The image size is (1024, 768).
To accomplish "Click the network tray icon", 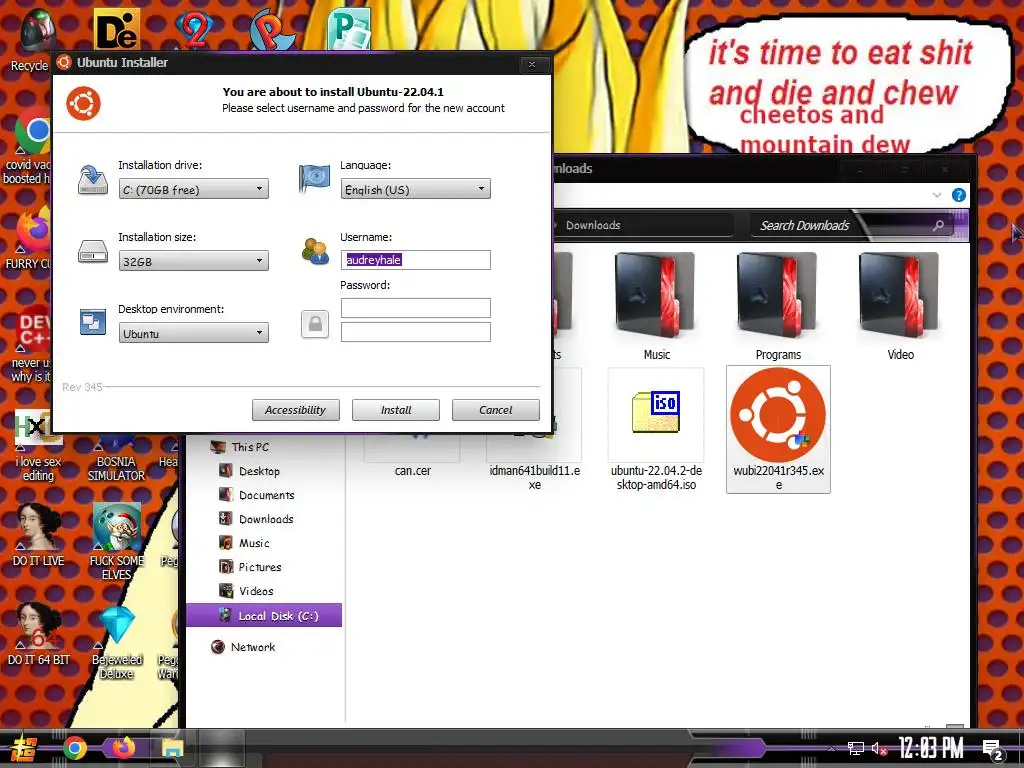I will [x=856, y=748].
